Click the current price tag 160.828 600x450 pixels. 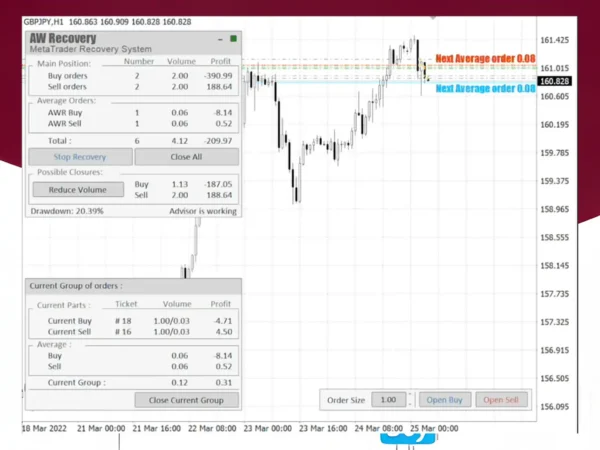pyautogui.click(x=554, y=81)
